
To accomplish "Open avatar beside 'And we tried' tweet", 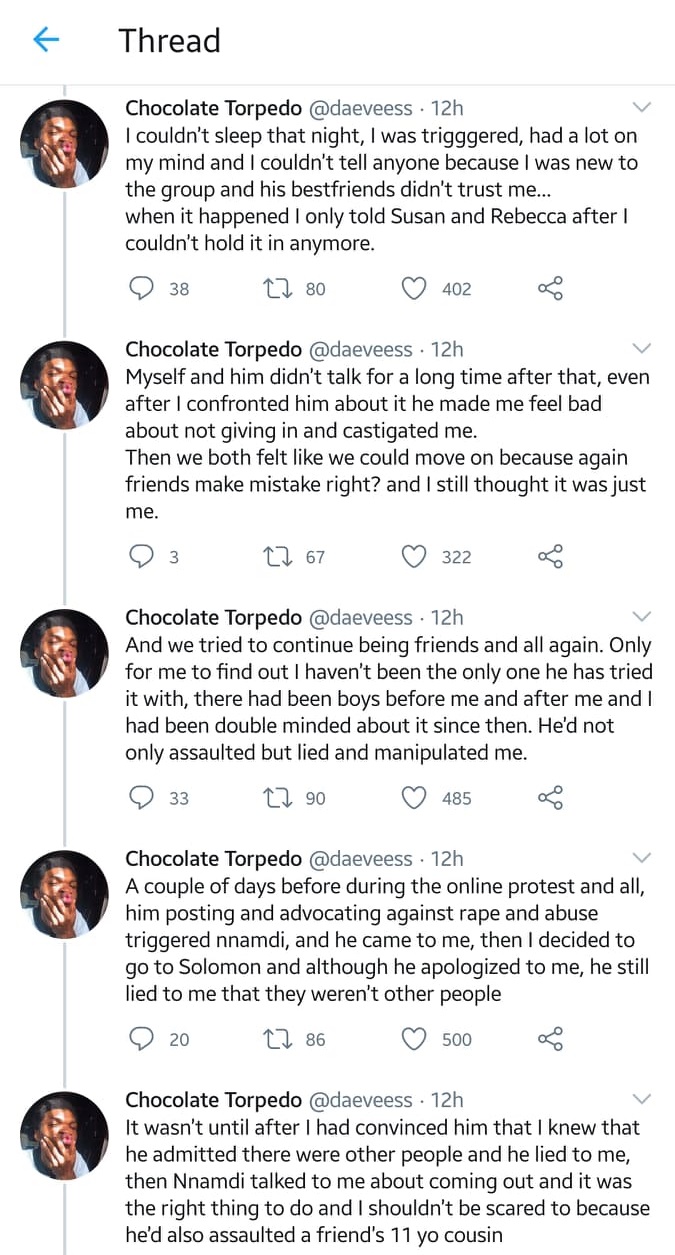I will pyautogui.click(x=64, y=653).
